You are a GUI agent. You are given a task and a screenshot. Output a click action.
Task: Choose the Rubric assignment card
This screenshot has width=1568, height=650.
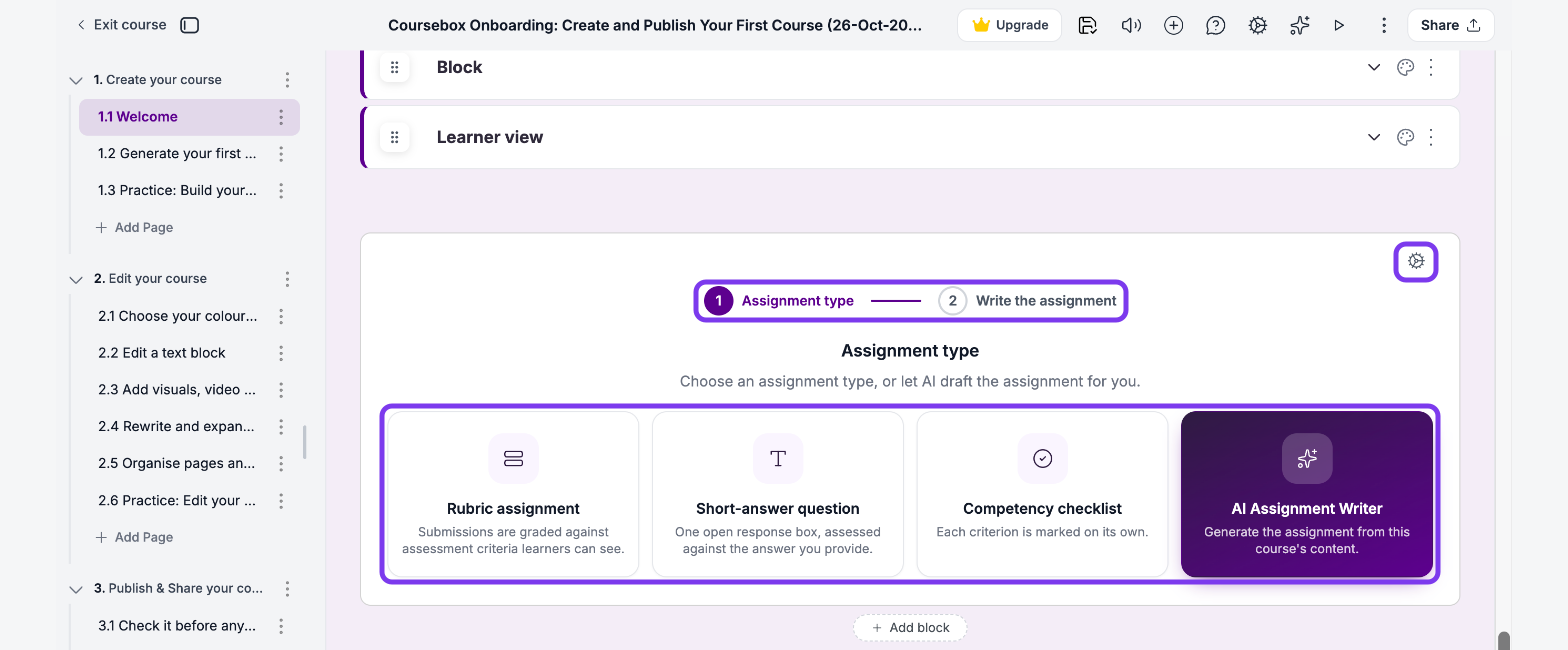[513, 494]
